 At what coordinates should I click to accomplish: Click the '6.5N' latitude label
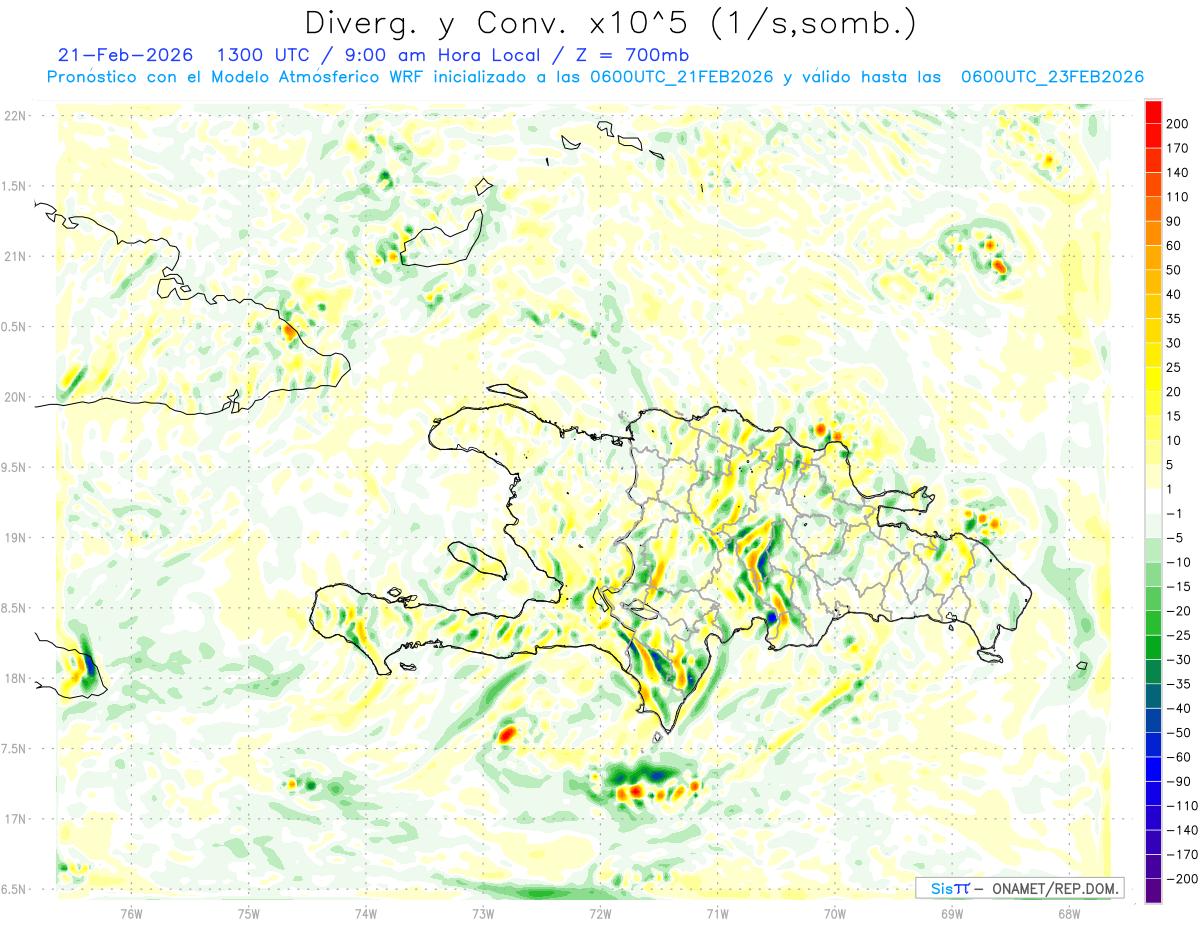click(x=15, y=889)
